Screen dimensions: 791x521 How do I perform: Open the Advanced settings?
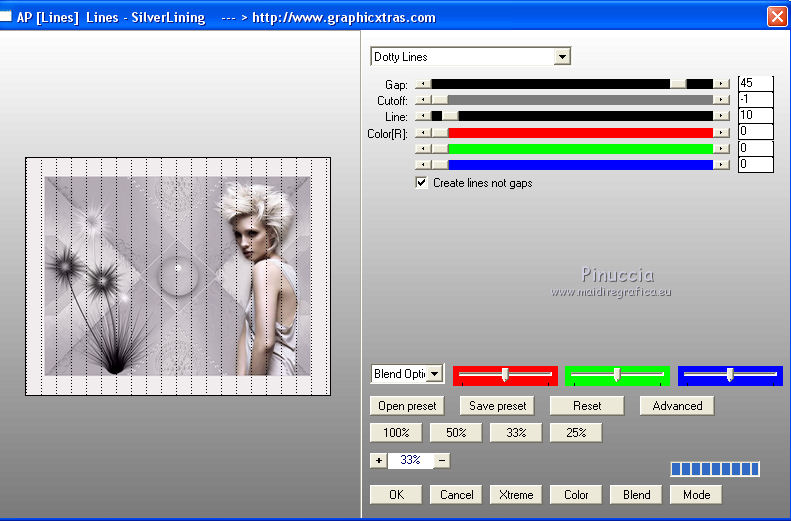click(677, 406)
